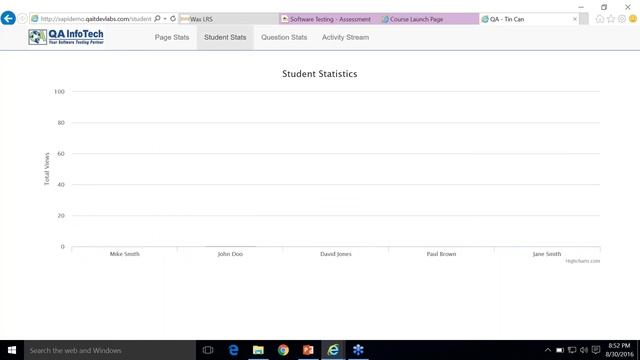Viewport: 640px width, 360px height.
Task: Click the Paul Brown axis label
Action: [441, 254]
